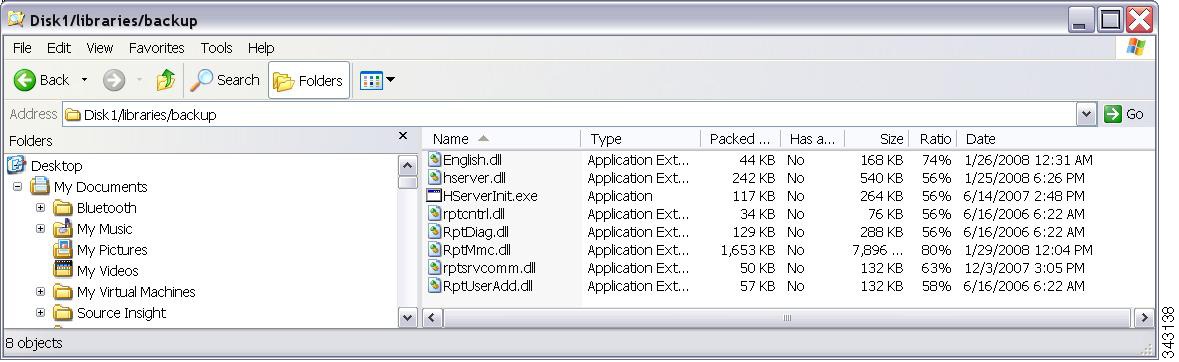Select the rptcntrl.dll file icon
The height and width of the screenshot is (362, 1179).
pyautogui.click(x=434, y=214)
